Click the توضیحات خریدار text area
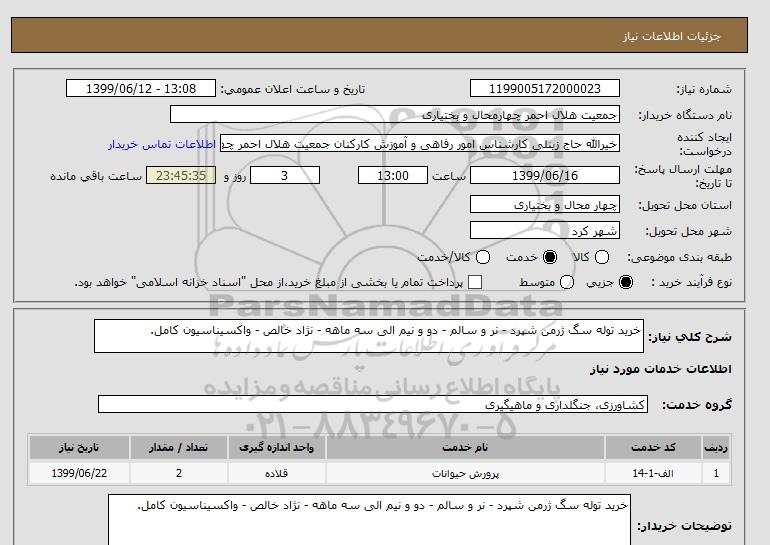The image size is (770, 545). pyautogui.click(x=369, y=519)
